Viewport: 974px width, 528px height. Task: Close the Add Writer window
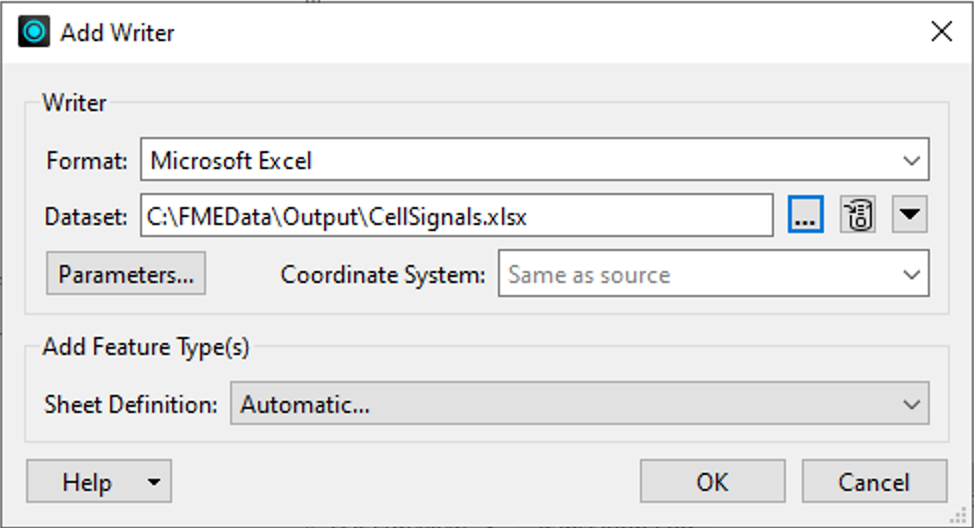(x=942, y=31)
